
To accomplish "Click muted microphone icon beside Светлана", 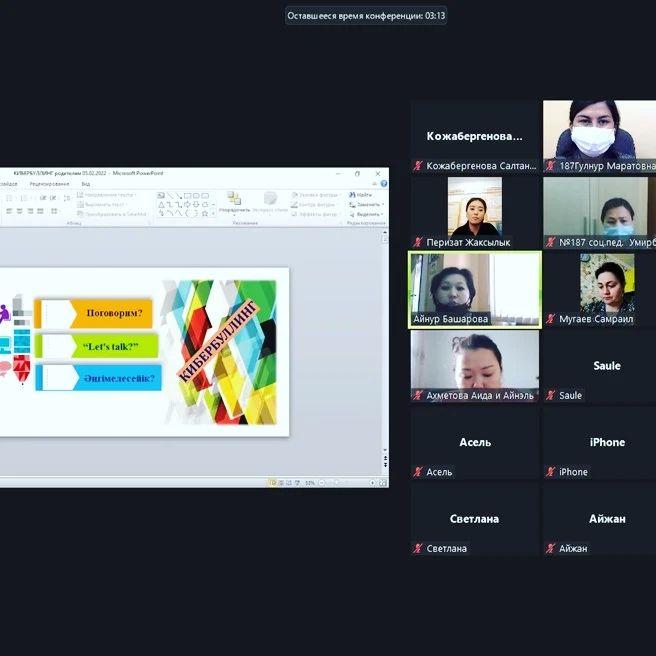I will click(x=418, y=549).
